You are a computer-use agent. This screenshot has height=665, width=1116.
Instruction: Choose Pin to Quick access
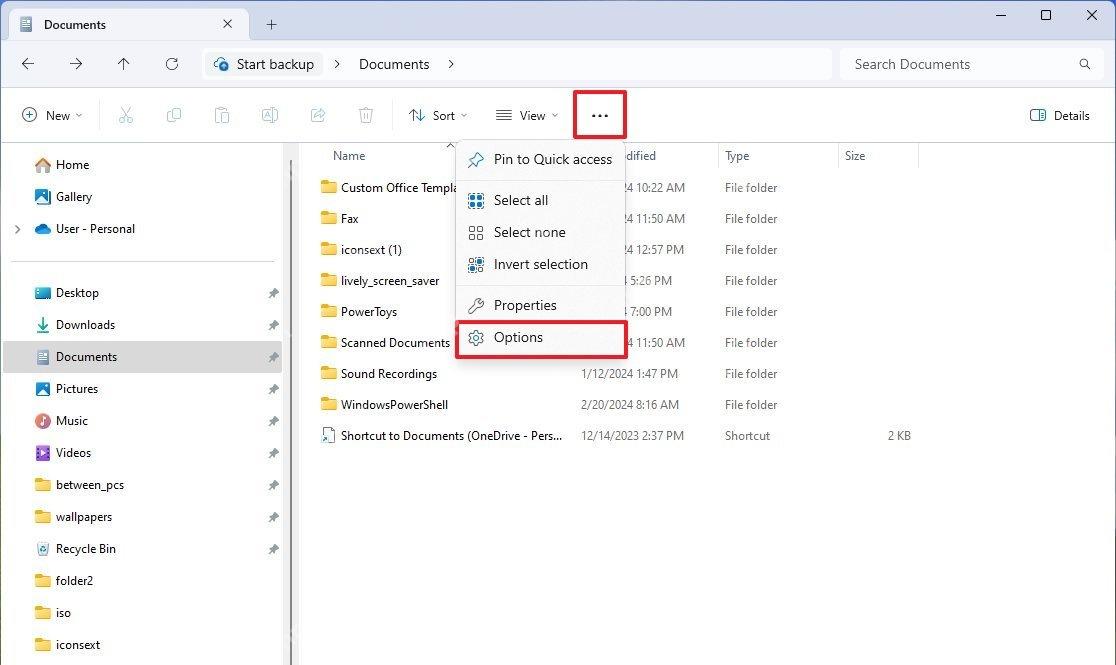[540, 159]
